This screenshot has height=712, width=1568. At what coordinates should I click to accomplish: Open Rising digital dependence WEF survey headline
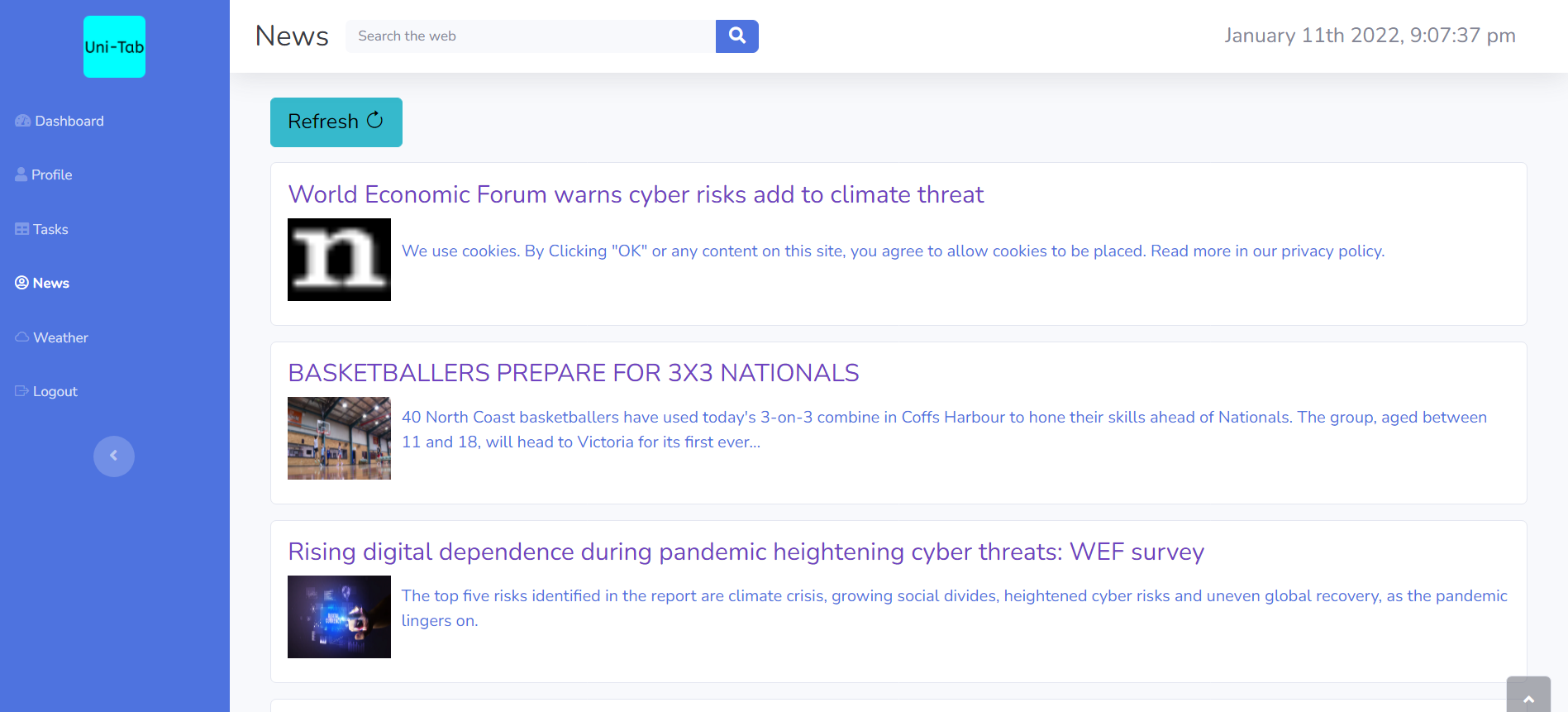tap(745, 552)
